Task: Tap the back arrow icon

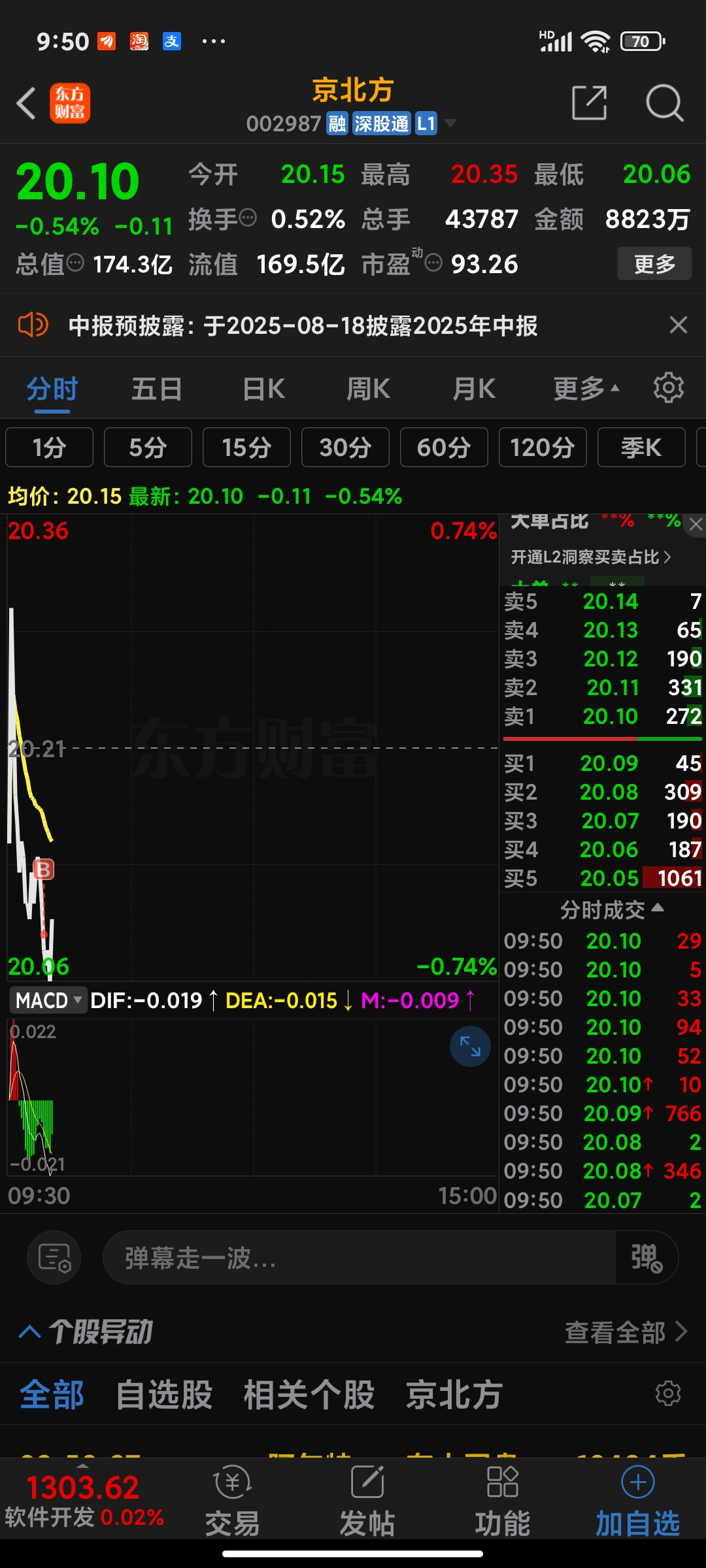Action: (x=26, y=103)
